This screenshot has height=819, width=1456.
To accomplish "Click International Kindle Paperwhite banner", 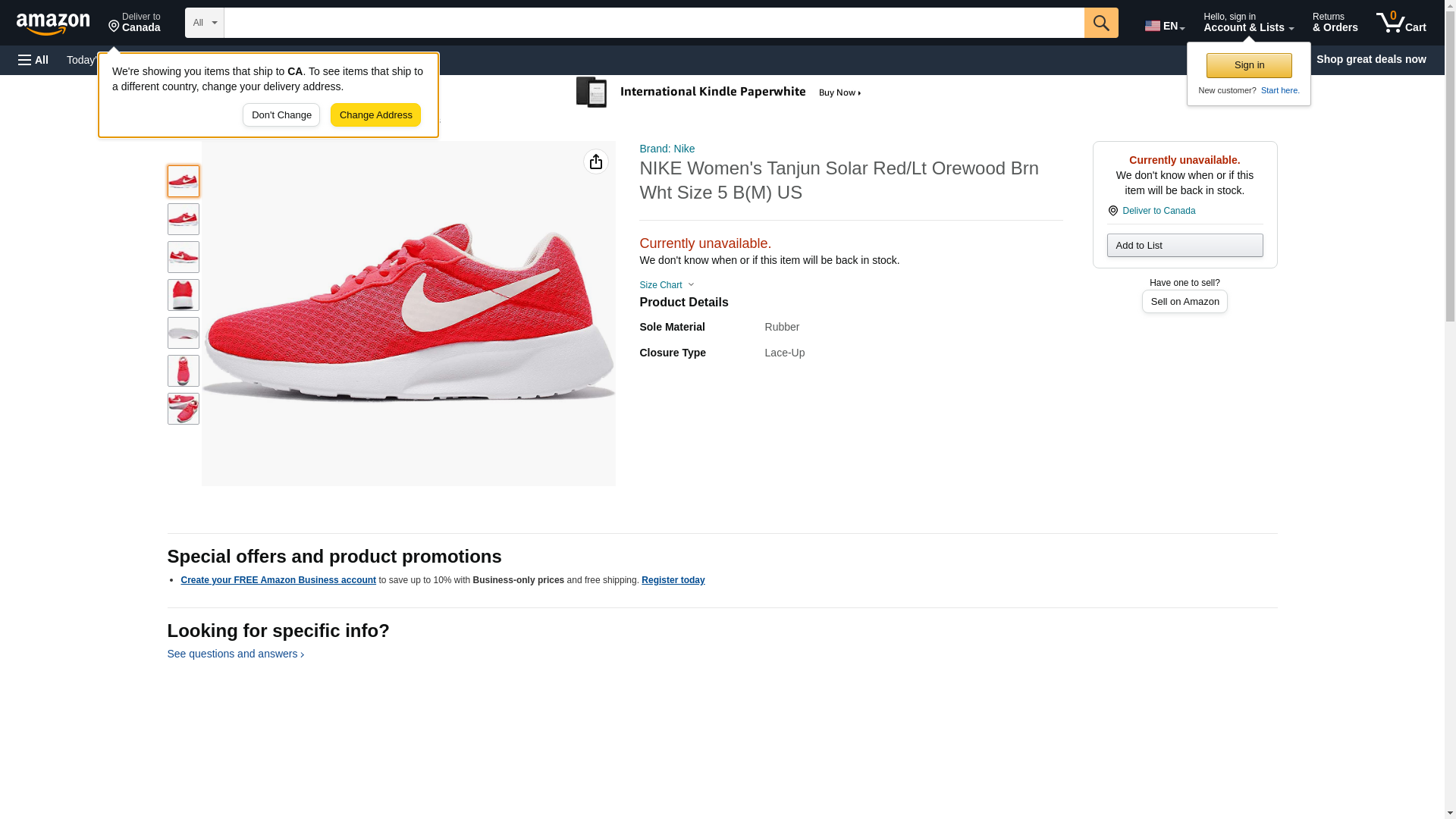I will [x=718, y=93].
